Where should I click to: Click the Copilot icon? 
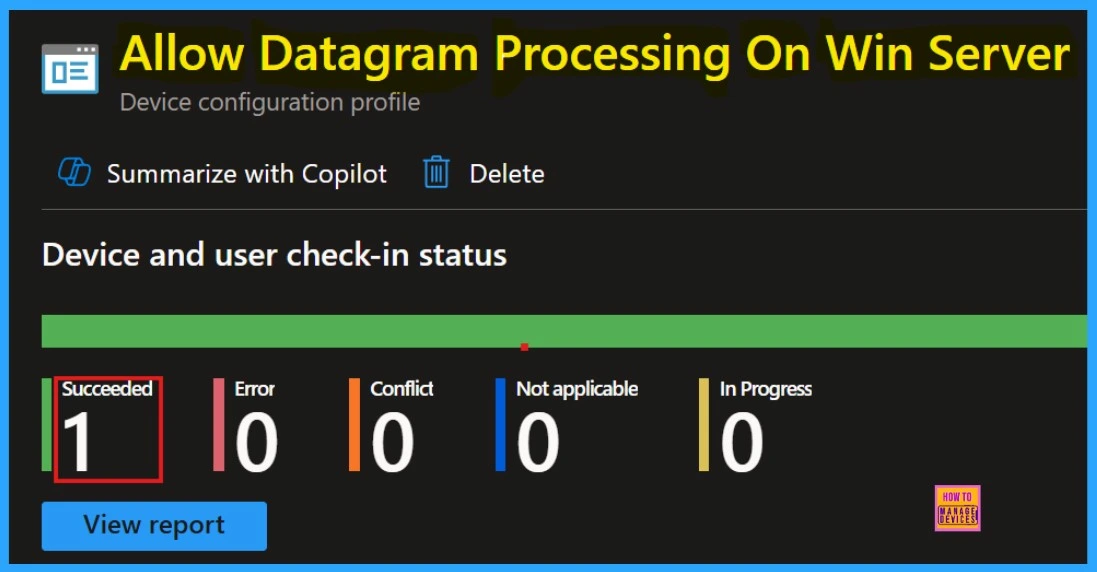(74, 173)
